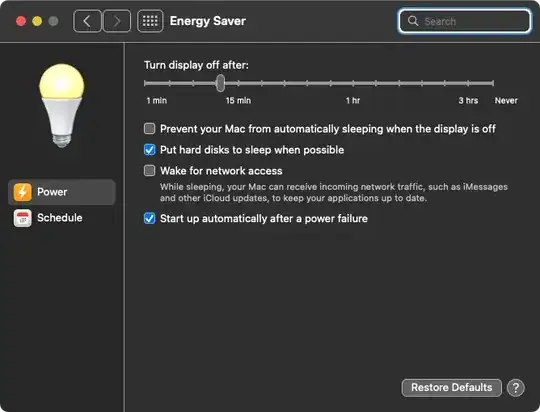The height and width of the screenshot is (412, 540).
Task: Click the magnifying glass search icon
Action: tap(413, 21)
